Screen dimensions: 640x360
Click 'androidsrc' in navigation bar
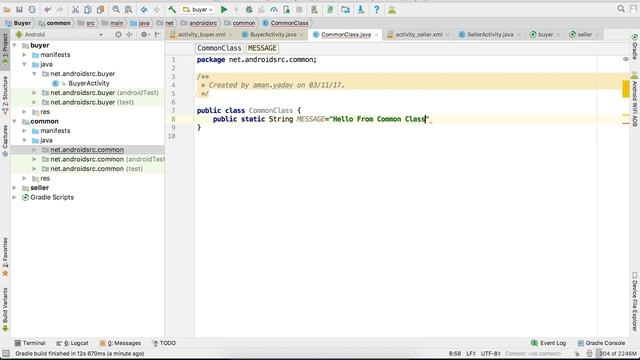[202, 23]
